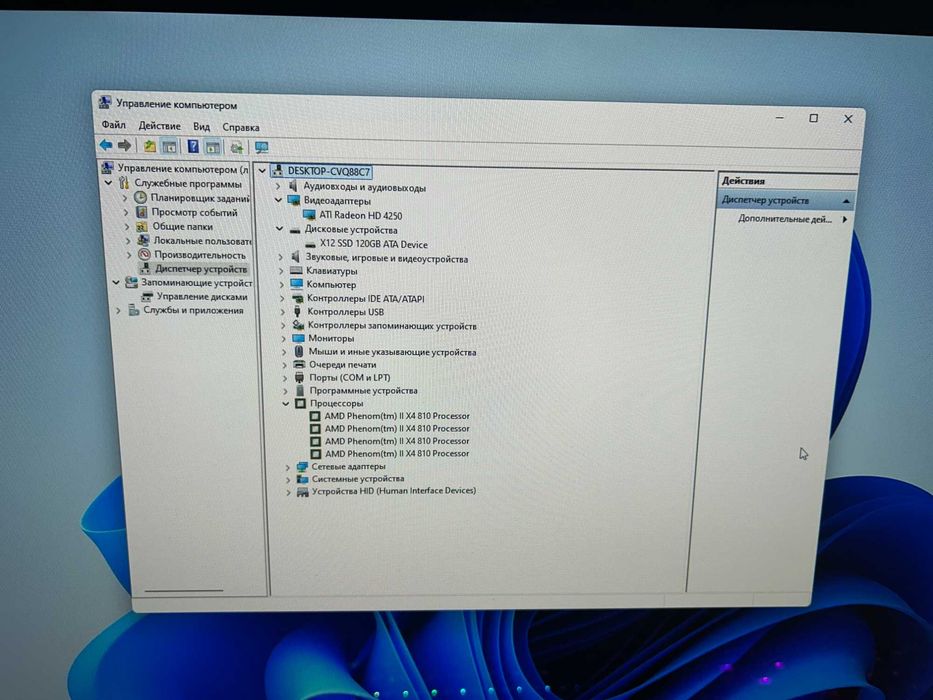This screenshot has width=933, height=700.
Task: Collapse the Дисковые устройства category
Action: tap(280, 229)
